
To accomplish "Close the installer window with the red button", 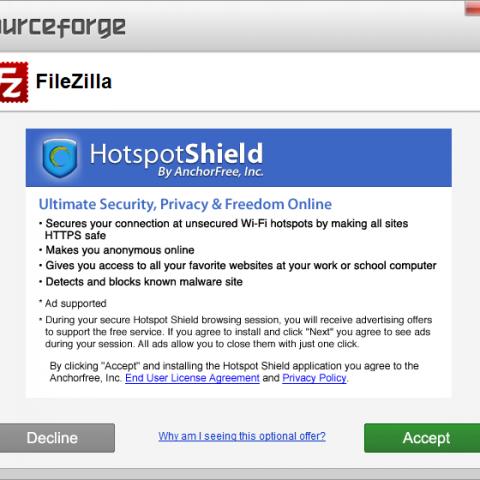I will point(473,8).
